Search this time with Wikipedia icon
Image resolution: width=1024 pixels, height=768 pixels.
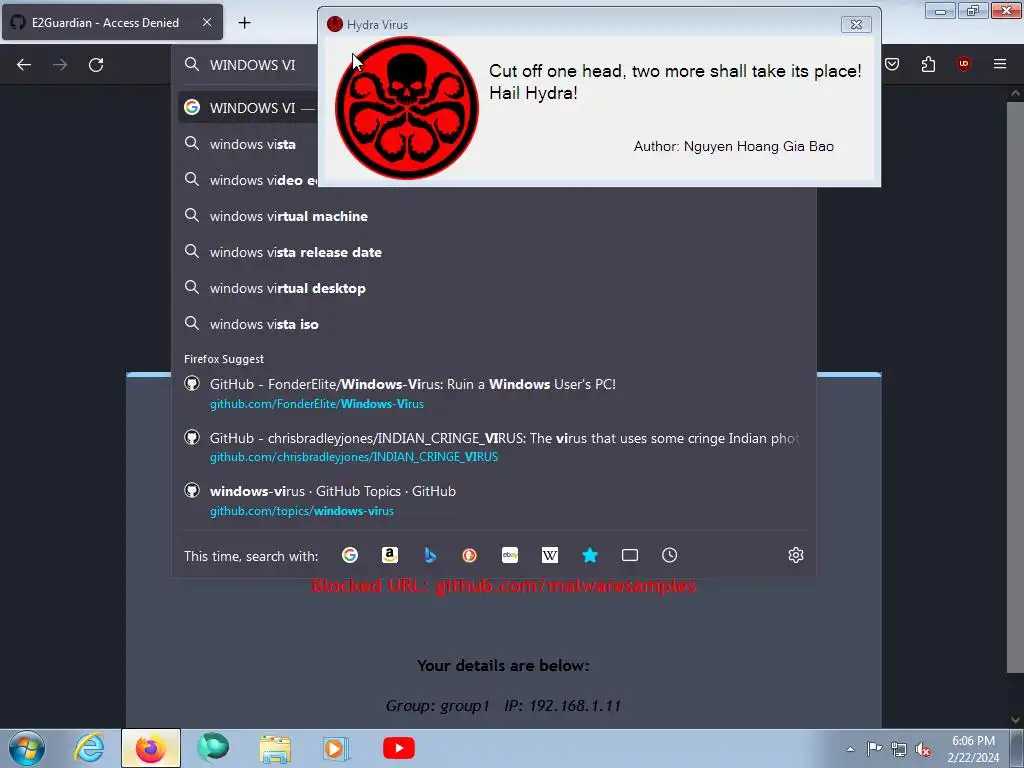(550, 555)
